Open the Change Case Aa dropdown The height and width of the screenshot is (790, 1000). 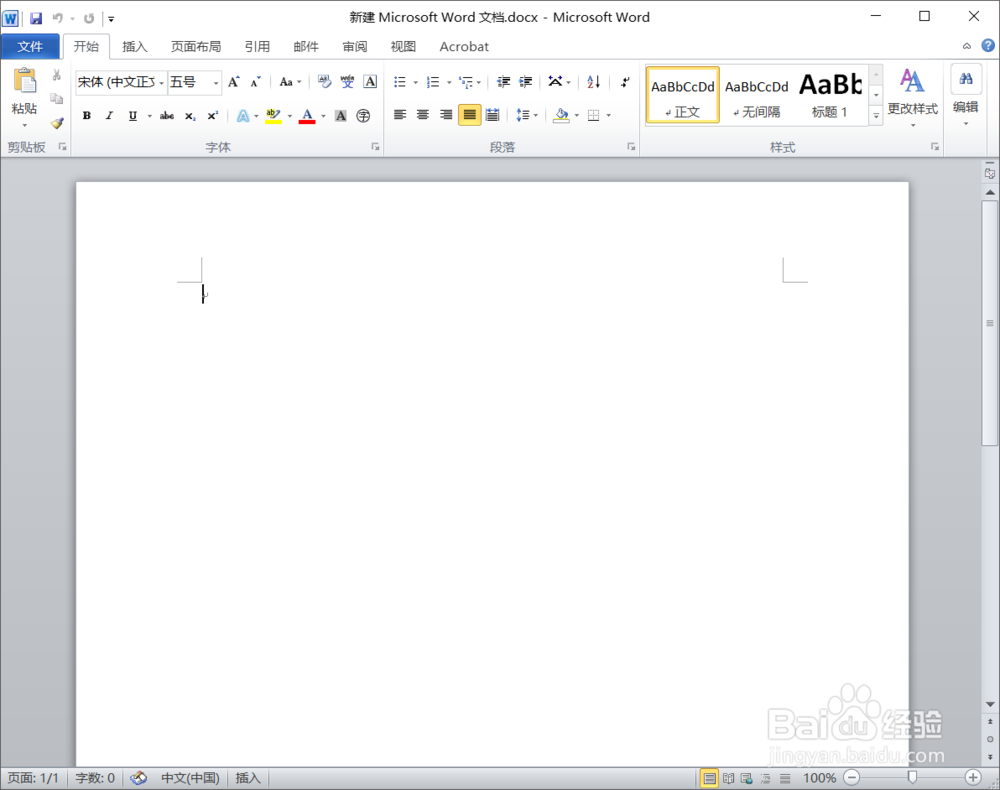coord(290,82)
